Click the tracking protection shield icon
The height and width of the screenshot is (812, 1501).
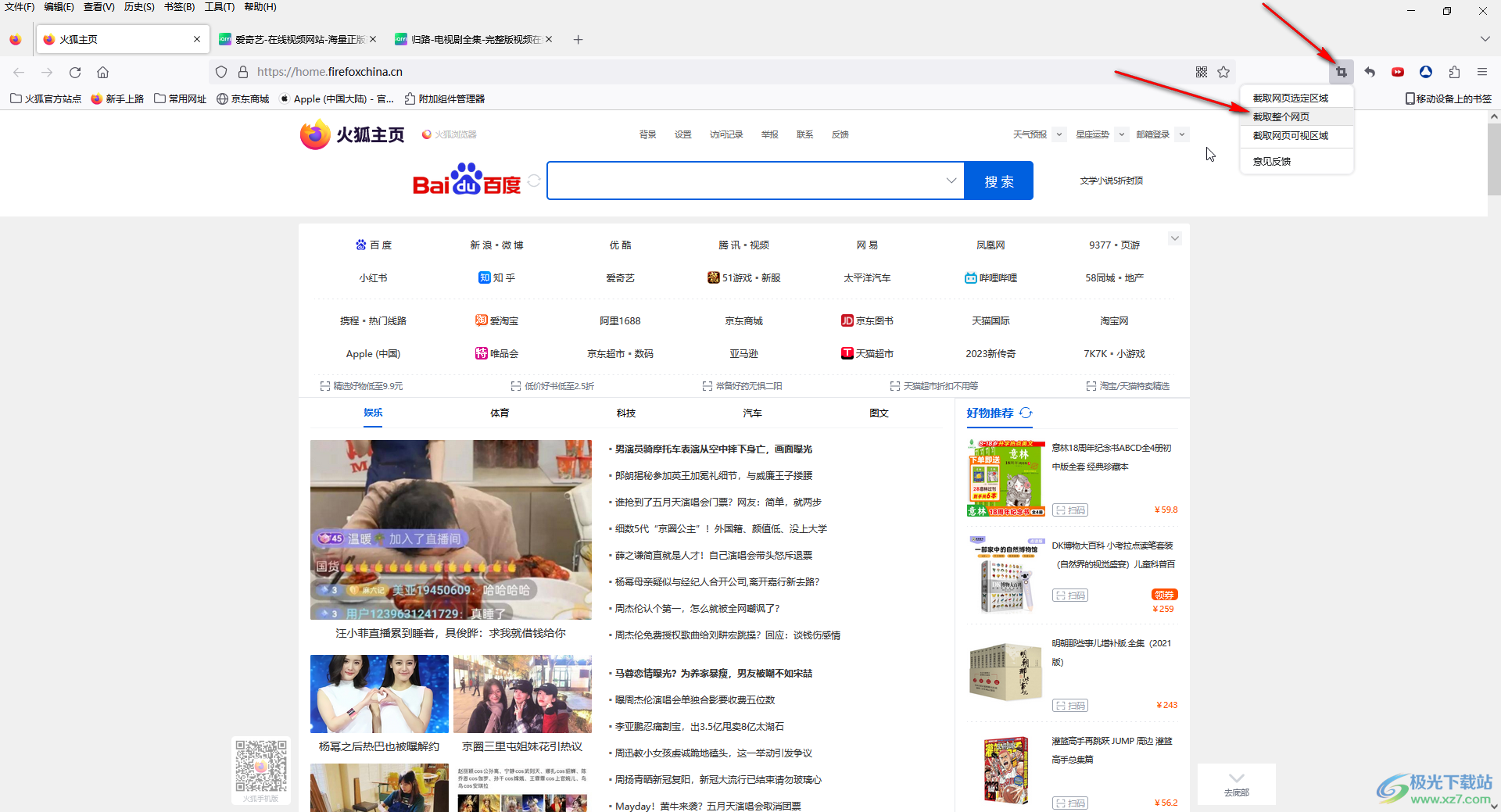pyautogui.click(x=221, y=72)
